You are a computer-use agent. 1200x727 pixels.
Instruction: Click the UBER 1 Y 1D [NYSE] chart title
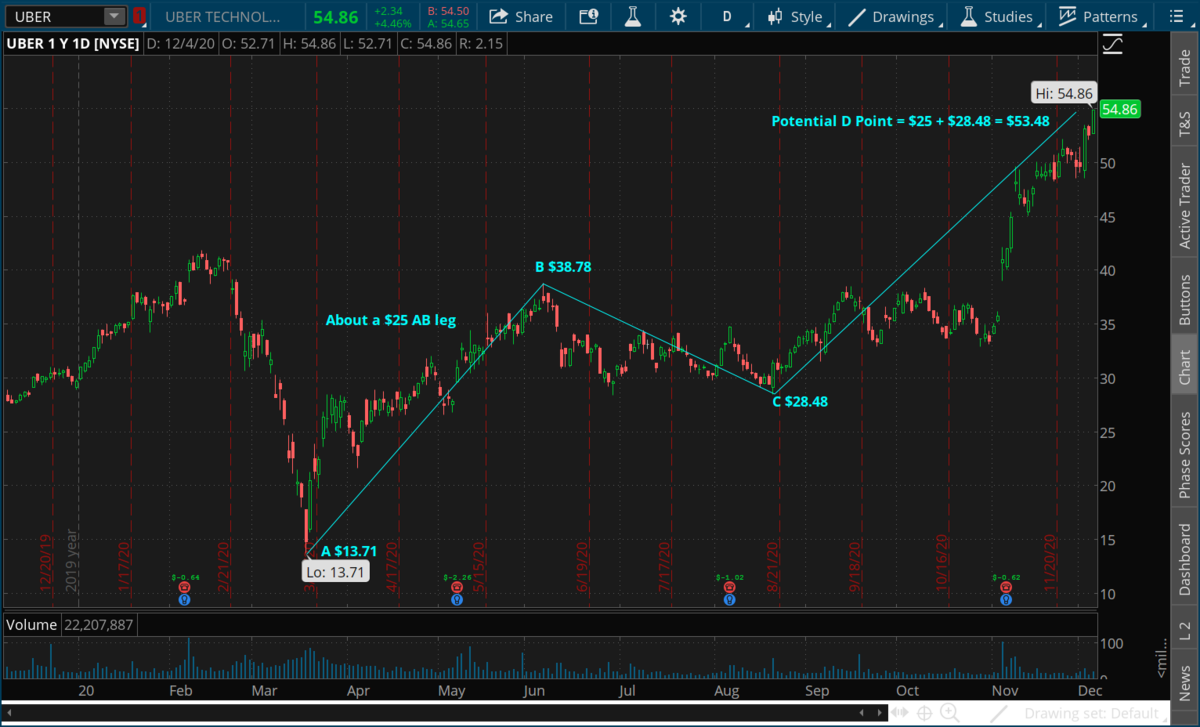[x=73, y=44]
